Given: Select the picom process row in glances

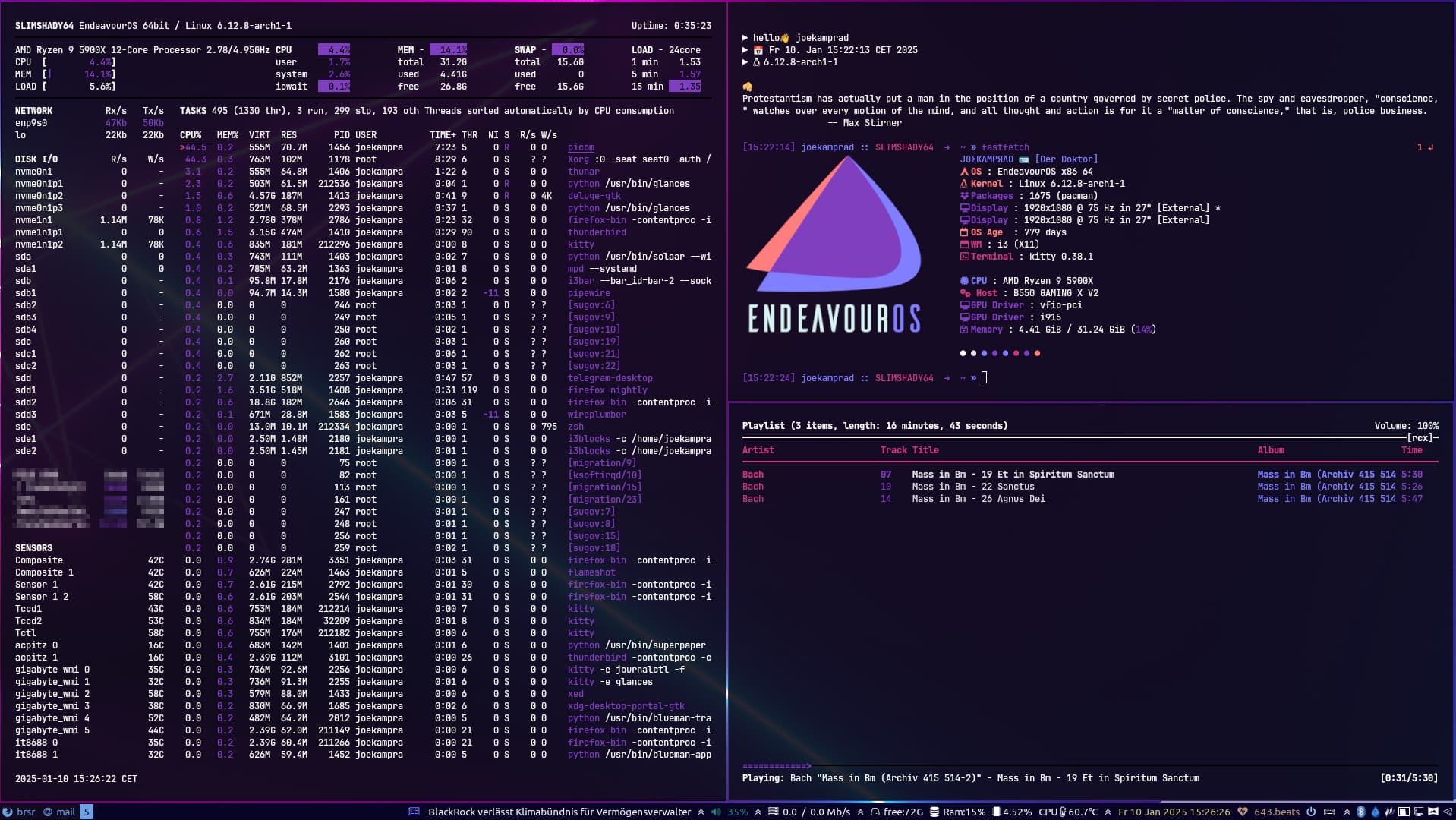Looking at the screenshot, I should (446, 147).
